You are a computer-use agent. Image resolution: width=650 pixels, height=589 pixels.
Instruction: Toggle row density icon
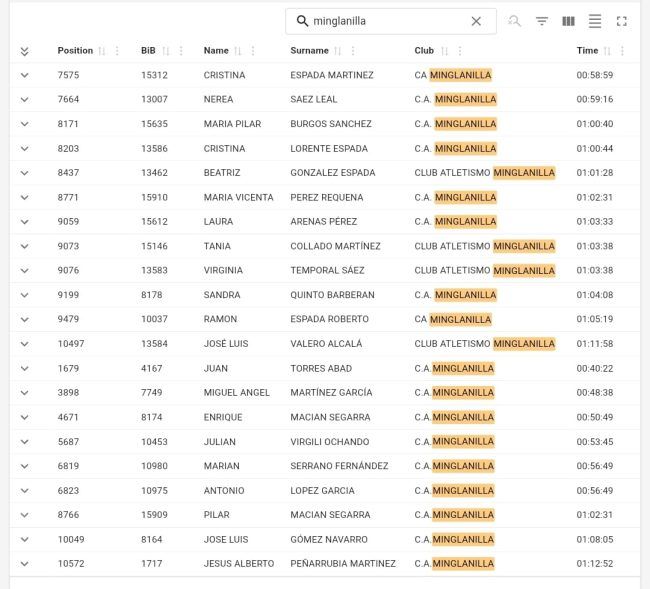click(595, 21)
